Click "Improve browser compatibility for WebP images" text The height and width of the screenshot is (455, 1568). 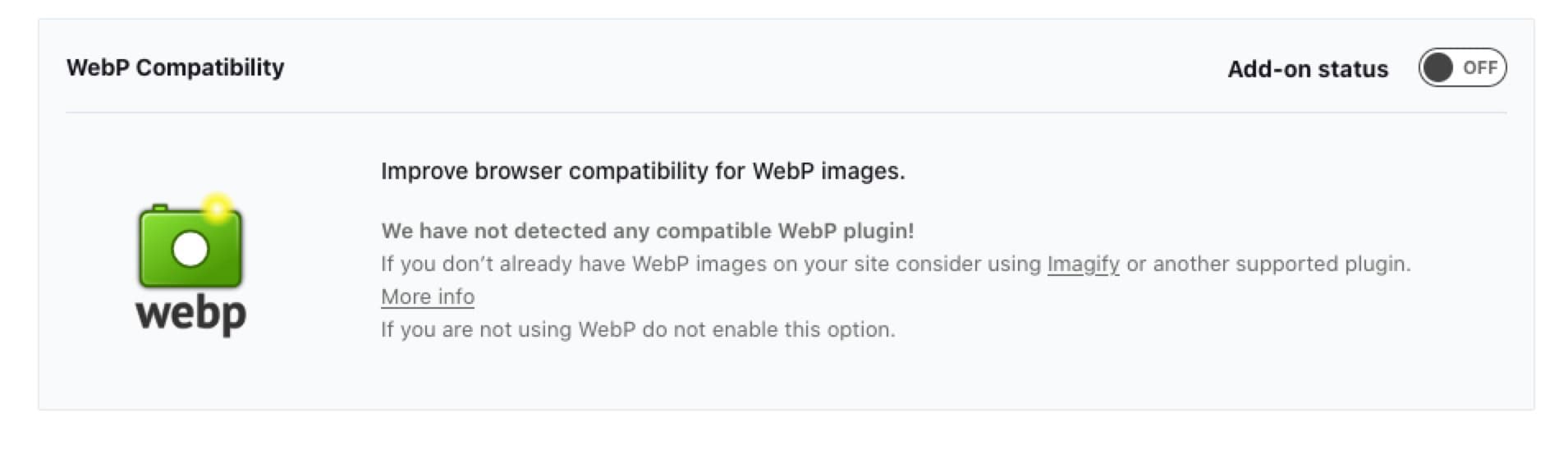click(x=643, y=171)
